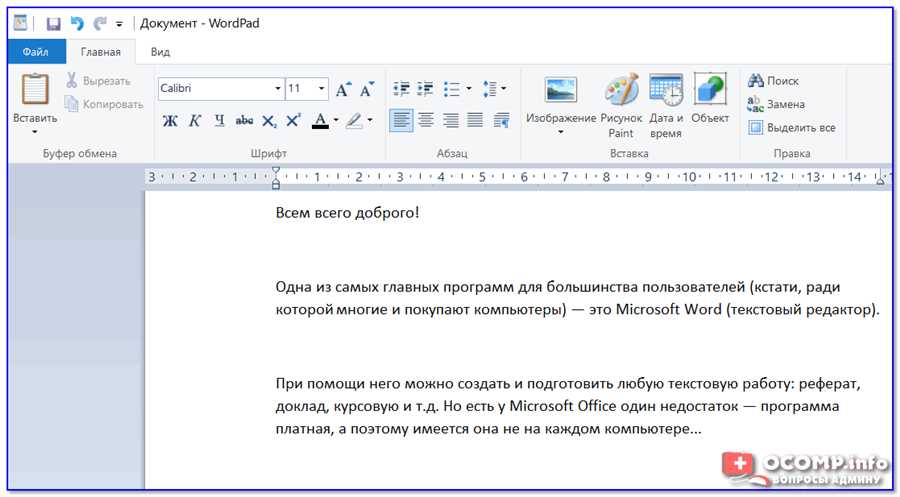Toggle bold (Ж) formatting
Viewport: 900px width, 497px height.
pyautogui.click(x=170, y=121)
